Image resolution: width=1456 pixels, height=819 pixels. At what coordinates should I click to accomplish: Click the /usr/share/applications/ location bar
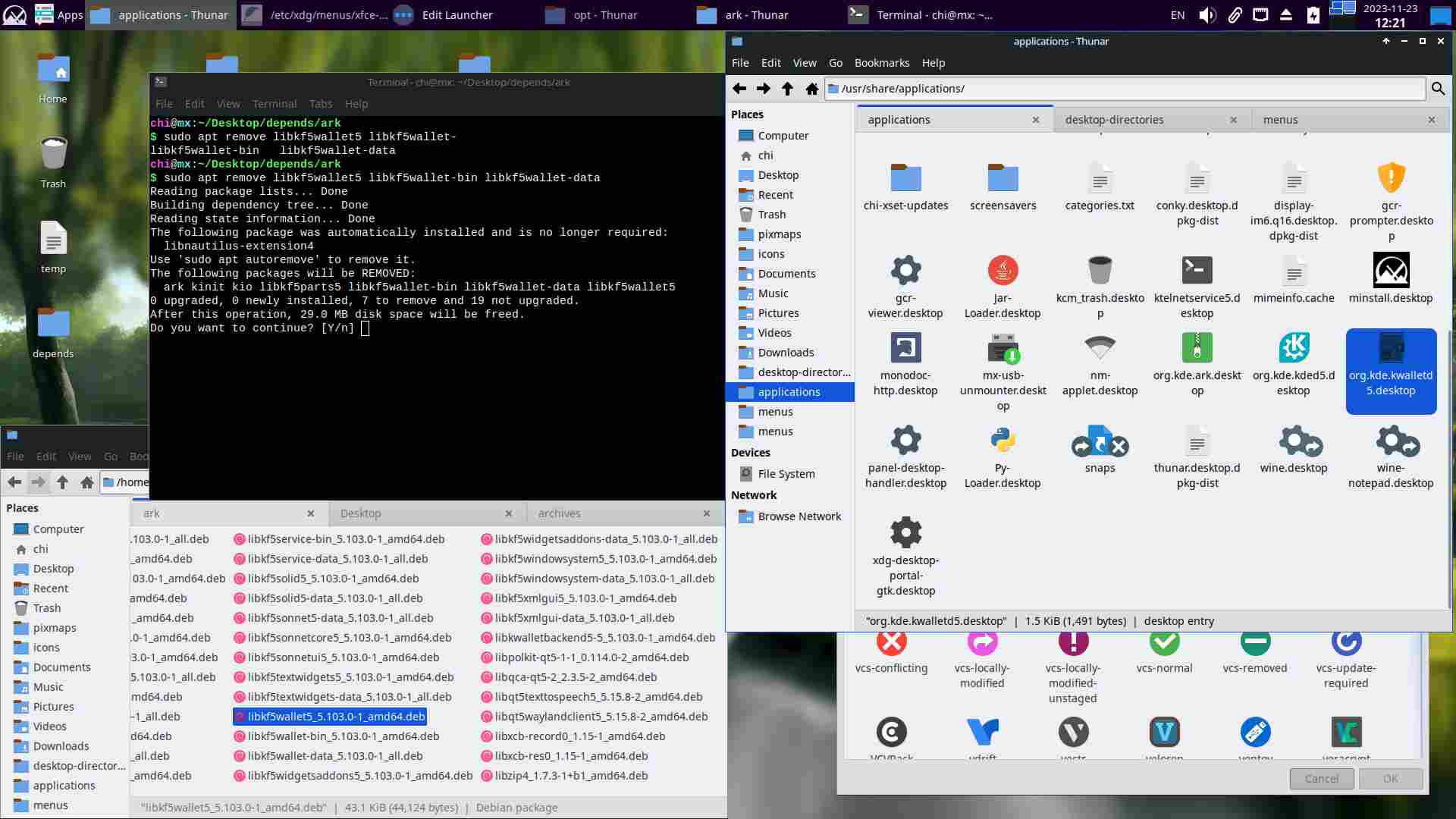coord(1122,89)
